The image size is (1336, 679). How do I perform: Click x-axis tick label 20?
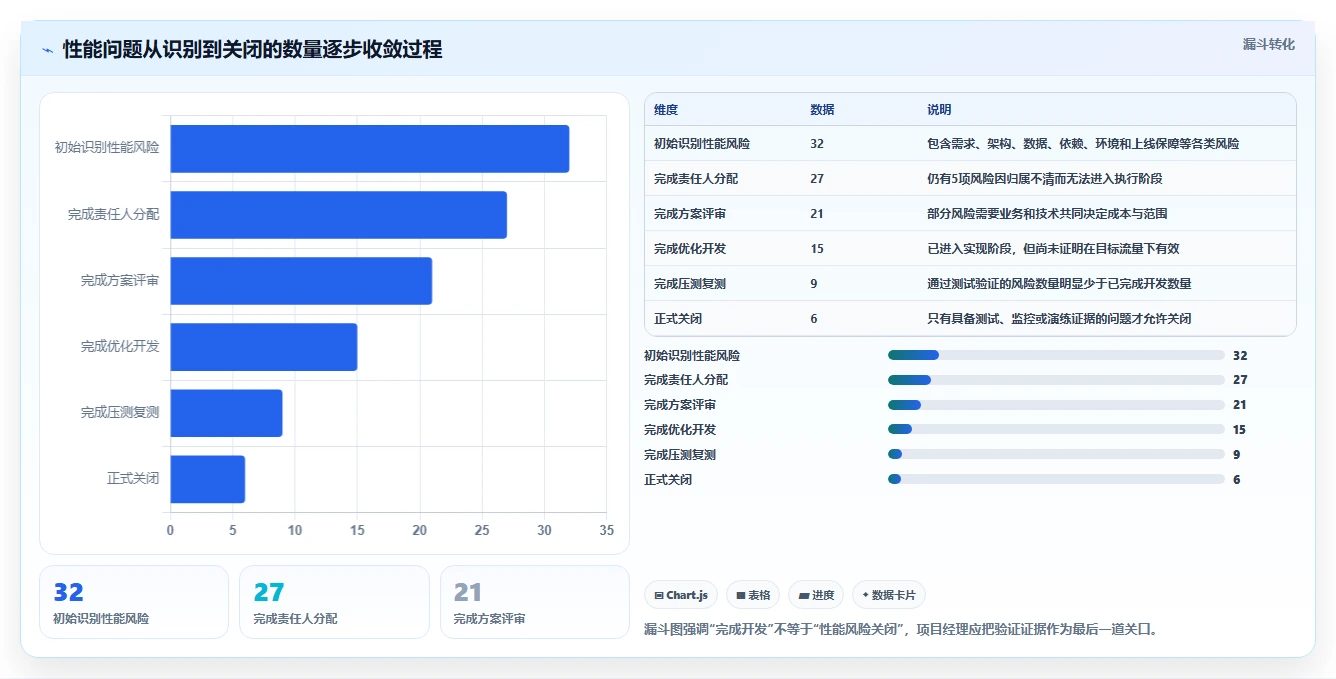click(x=420, y=530)
